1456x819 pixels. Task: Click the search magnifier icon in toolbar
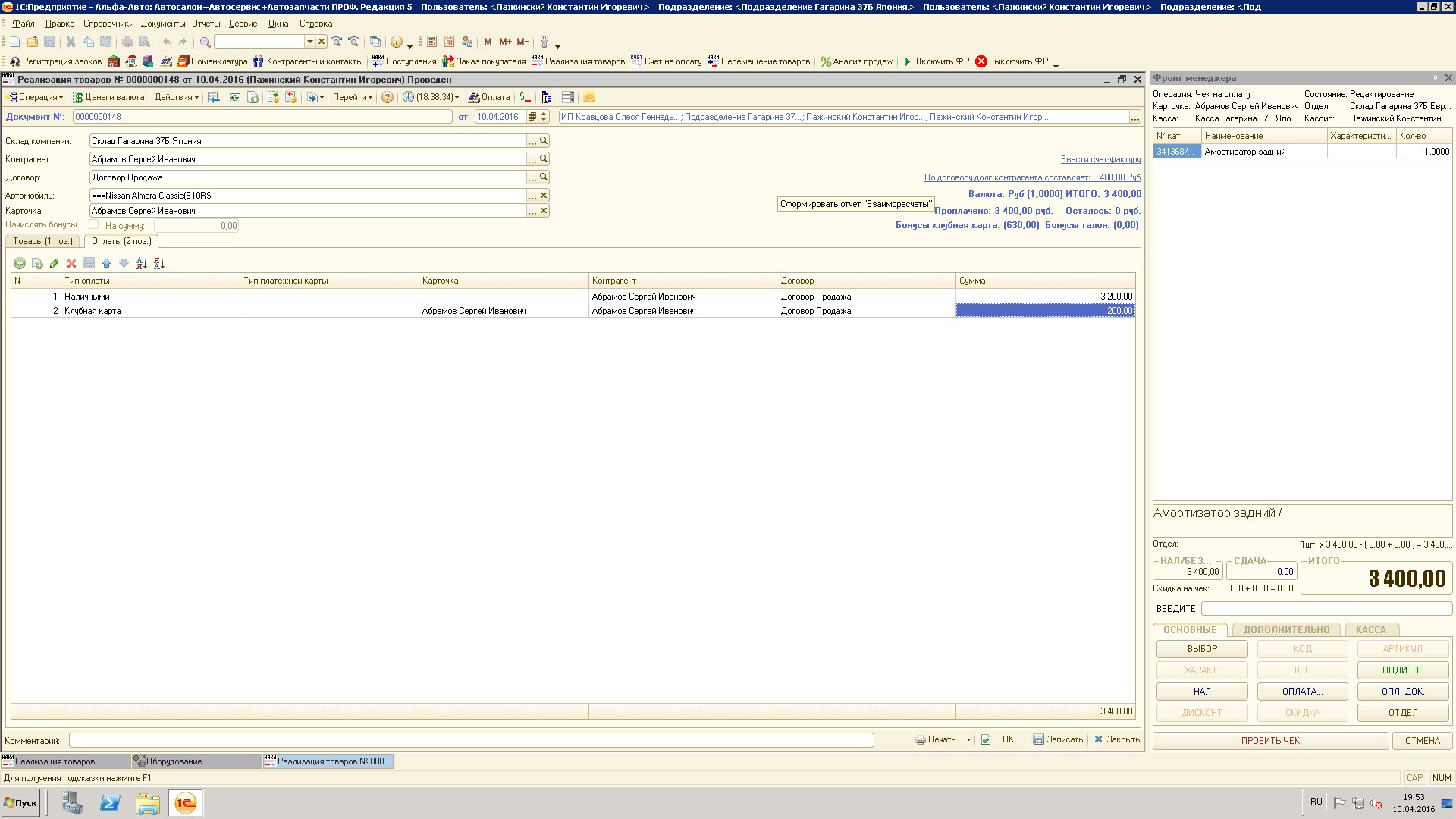click(205, 42)
